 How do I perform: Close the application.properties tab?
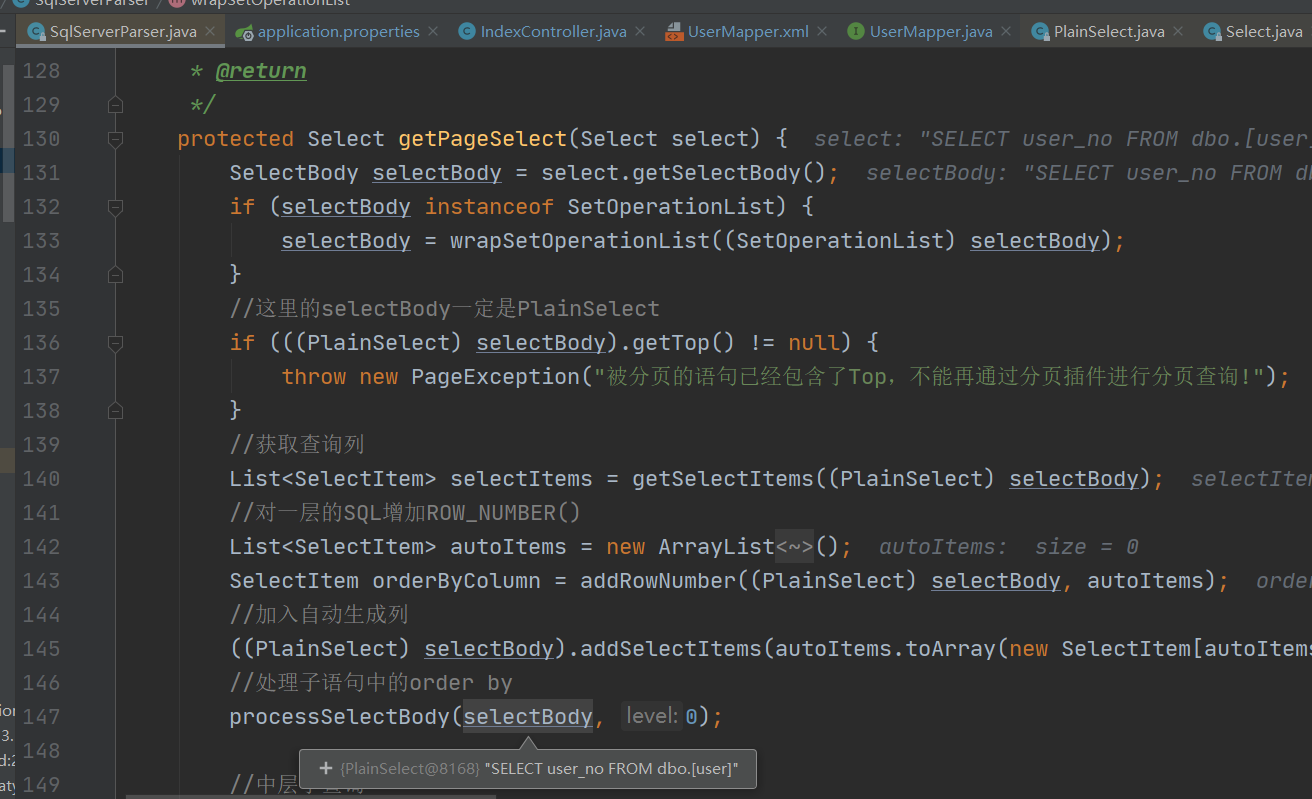pyautogui.click(x=433, y=32)
